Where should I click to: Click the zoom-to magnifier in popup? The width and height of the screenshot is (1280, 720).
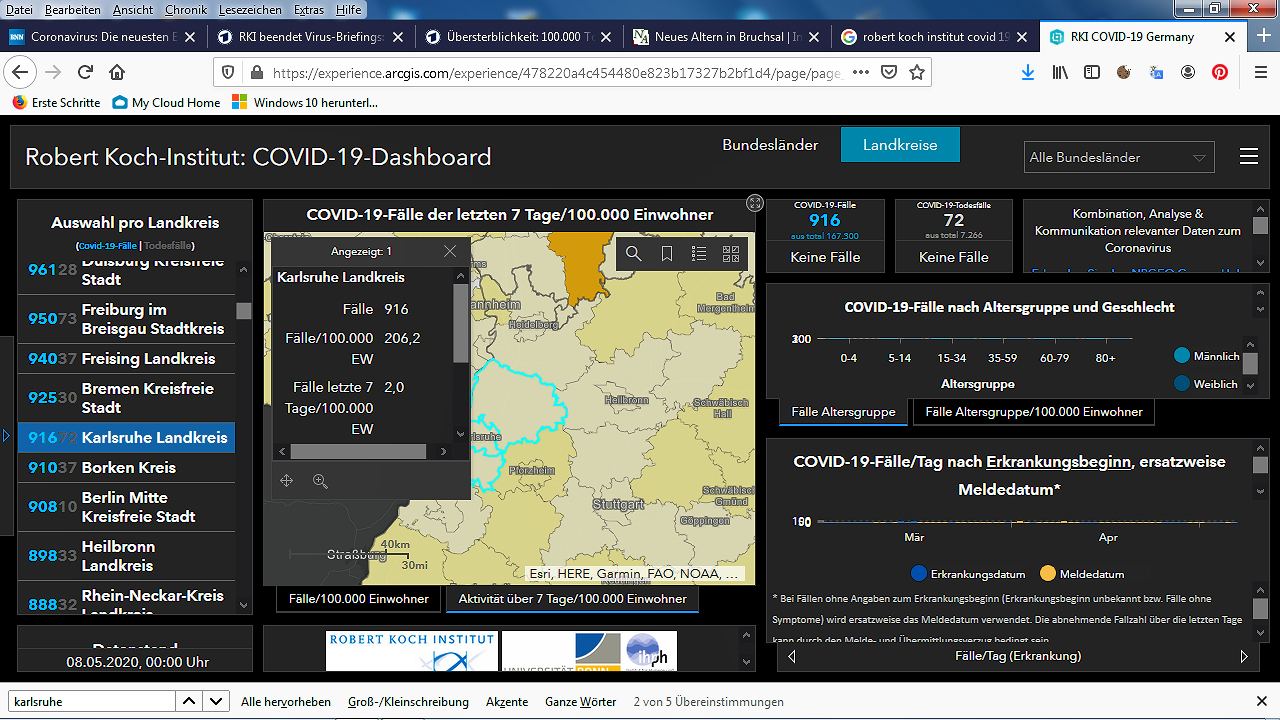click(320, 481)
